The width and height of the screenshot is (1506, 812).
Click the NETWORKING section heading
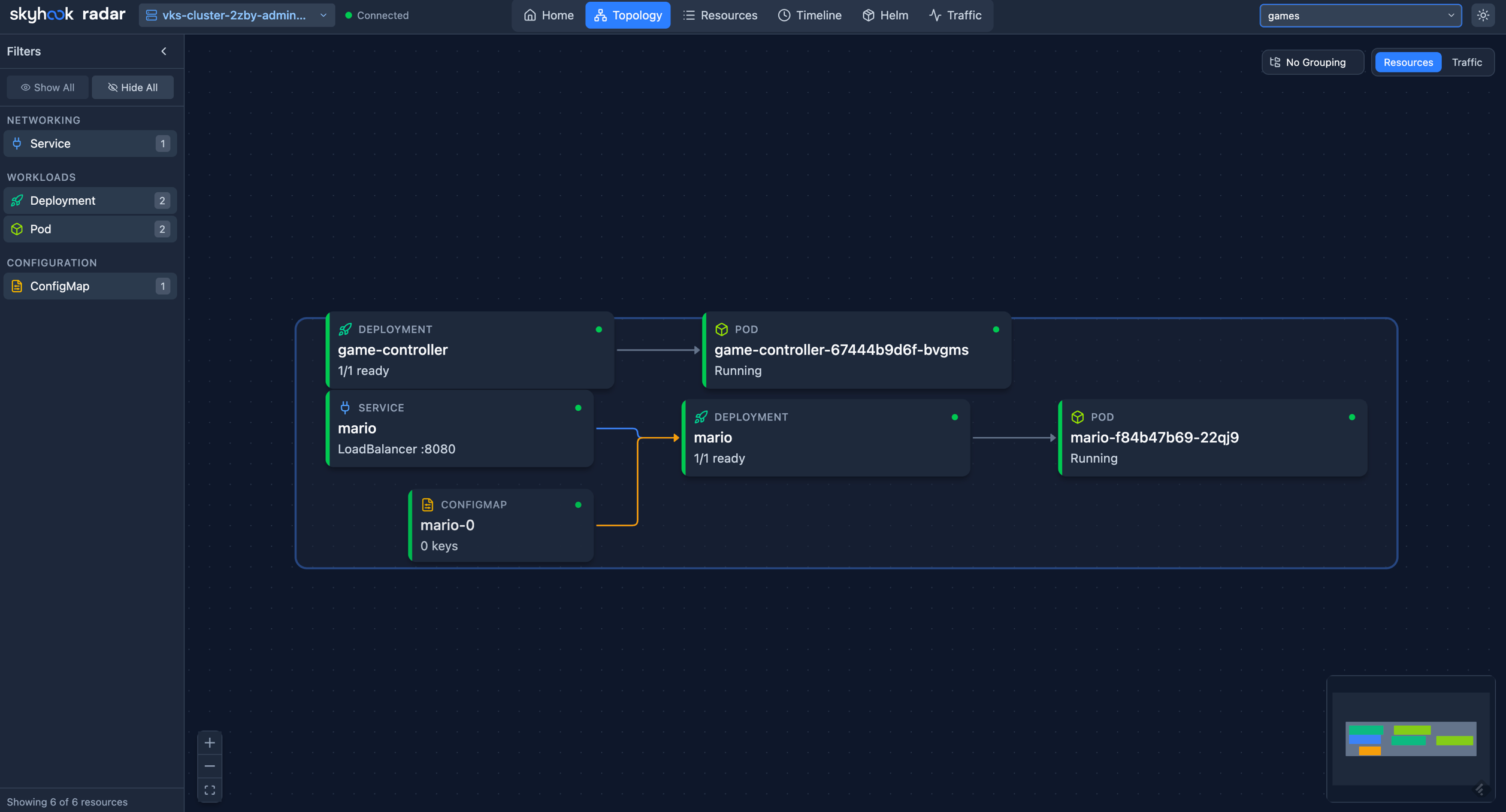[x=44, y=120]
